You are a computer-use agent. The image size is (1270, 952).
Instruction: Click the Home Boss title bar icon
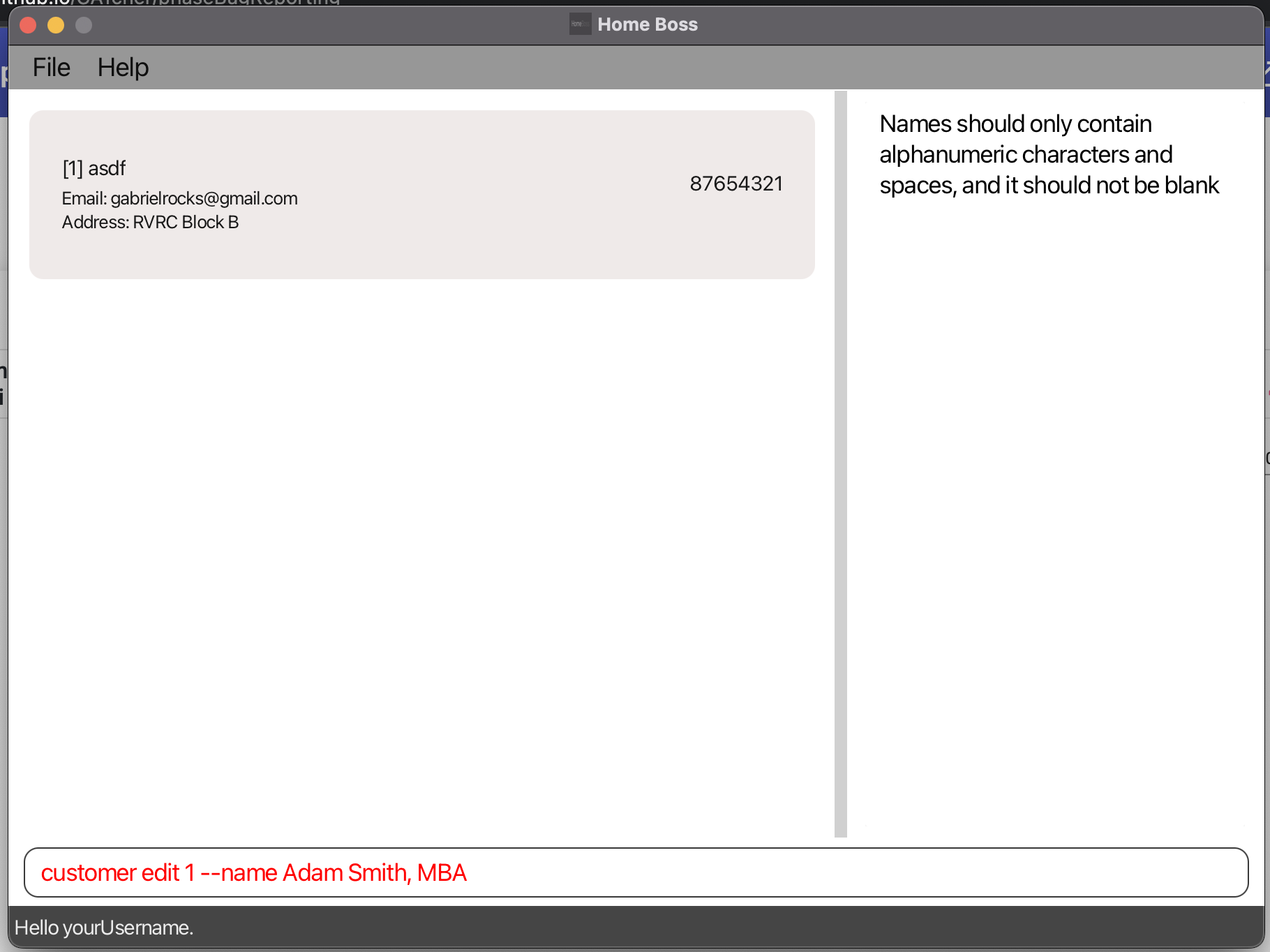580,24
